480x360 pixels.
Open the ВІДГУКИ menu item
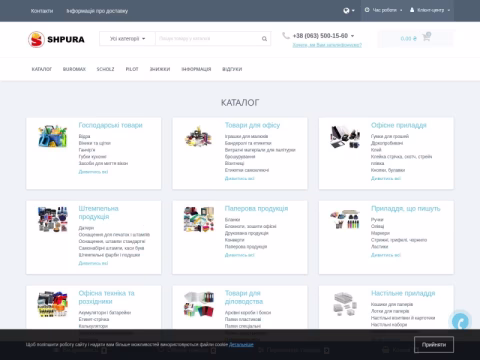(x=232, y=69)
